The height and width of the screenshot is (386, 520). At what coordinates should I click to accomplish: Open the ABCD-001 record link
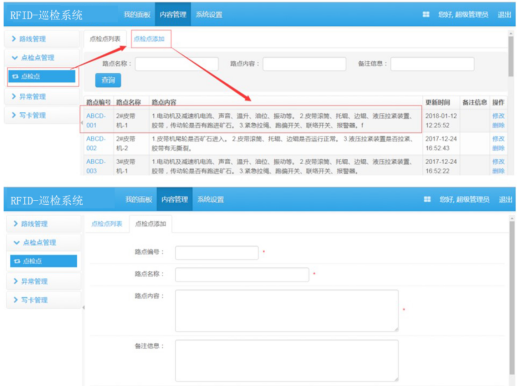pos(96,120)
